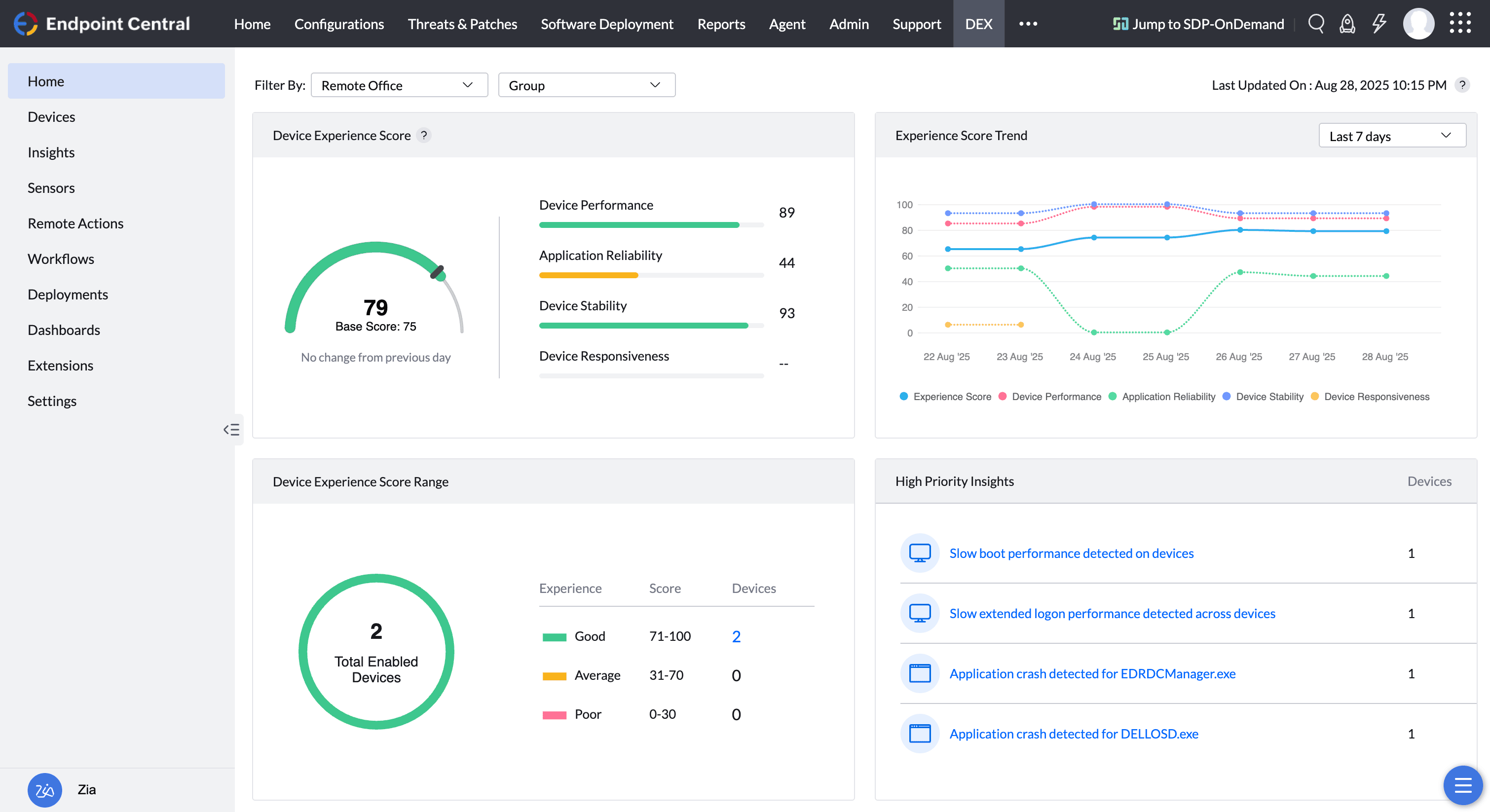
Task: Open the Last 7 days dropdown
Action: [1391, 136]
